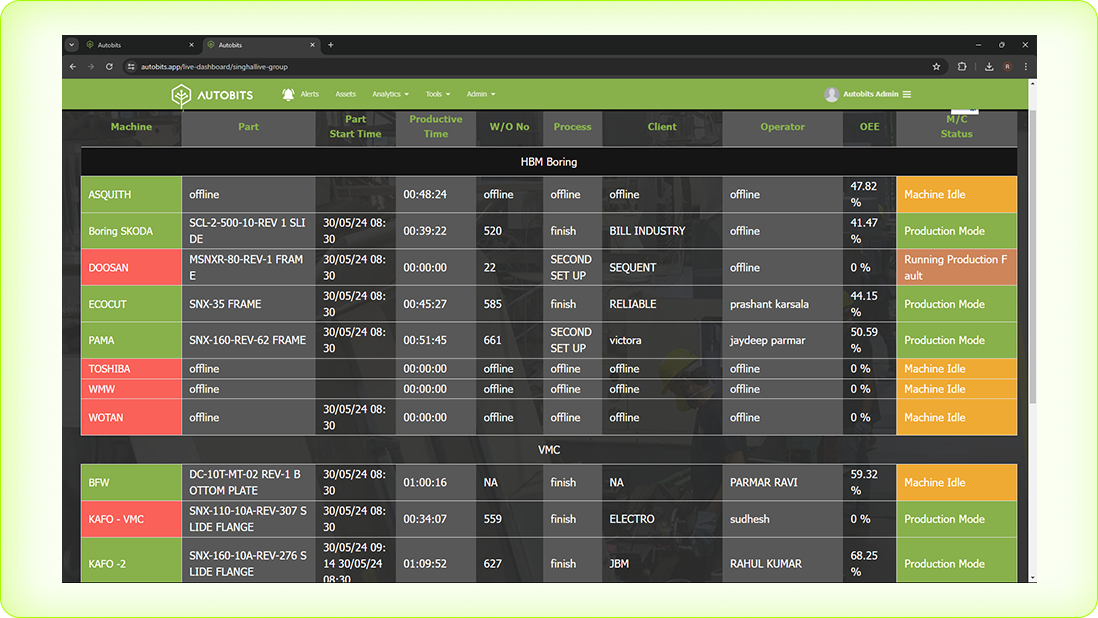The image size is (1098, 618).
Task: Click the operator name RAHUL KUMAR
Action: (765, 563)
